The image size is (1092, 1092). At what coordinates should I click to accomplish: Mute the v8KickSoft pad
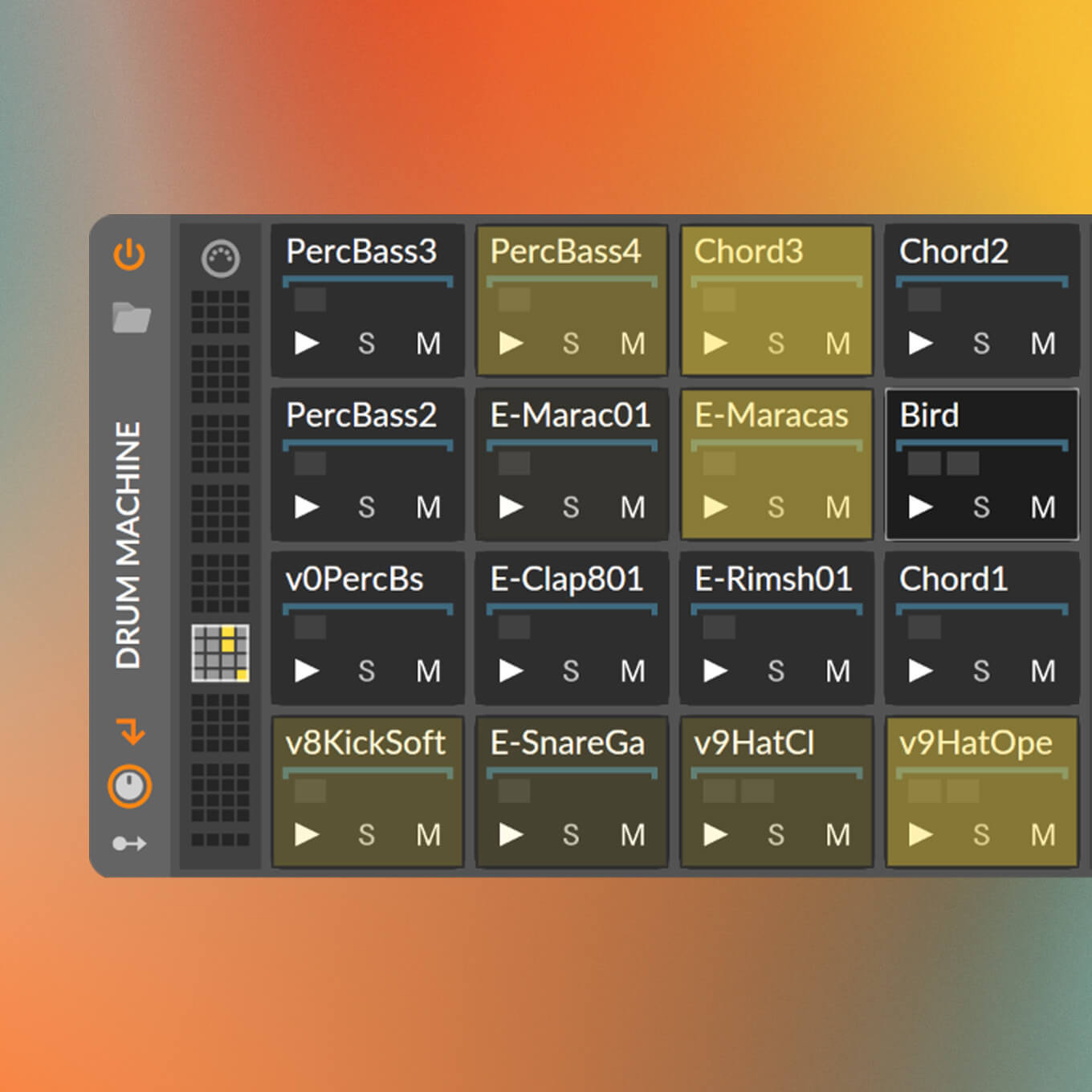click(428, 835)
